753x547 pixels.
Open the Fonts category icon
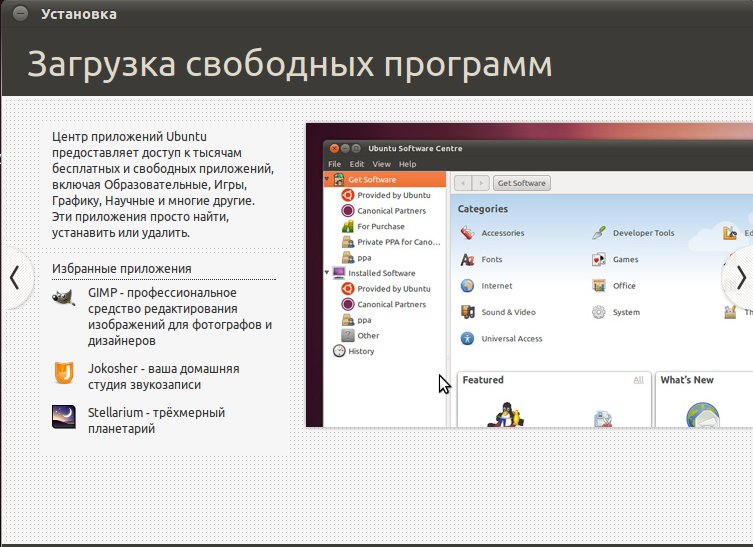tap(467, 259)
